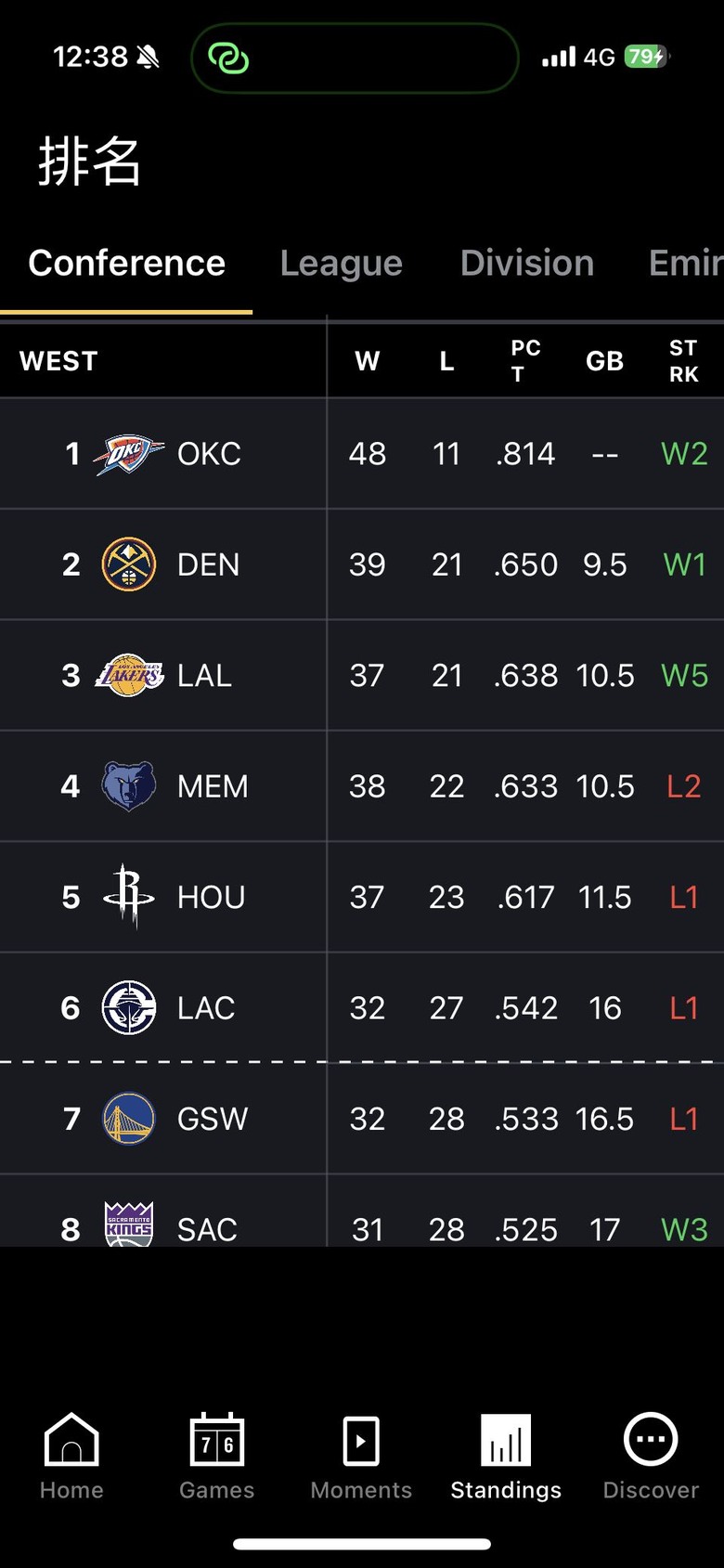This screenshot has height=1568, width=724.
Task: Go to the Games calendar icon
Action: 216,1439
